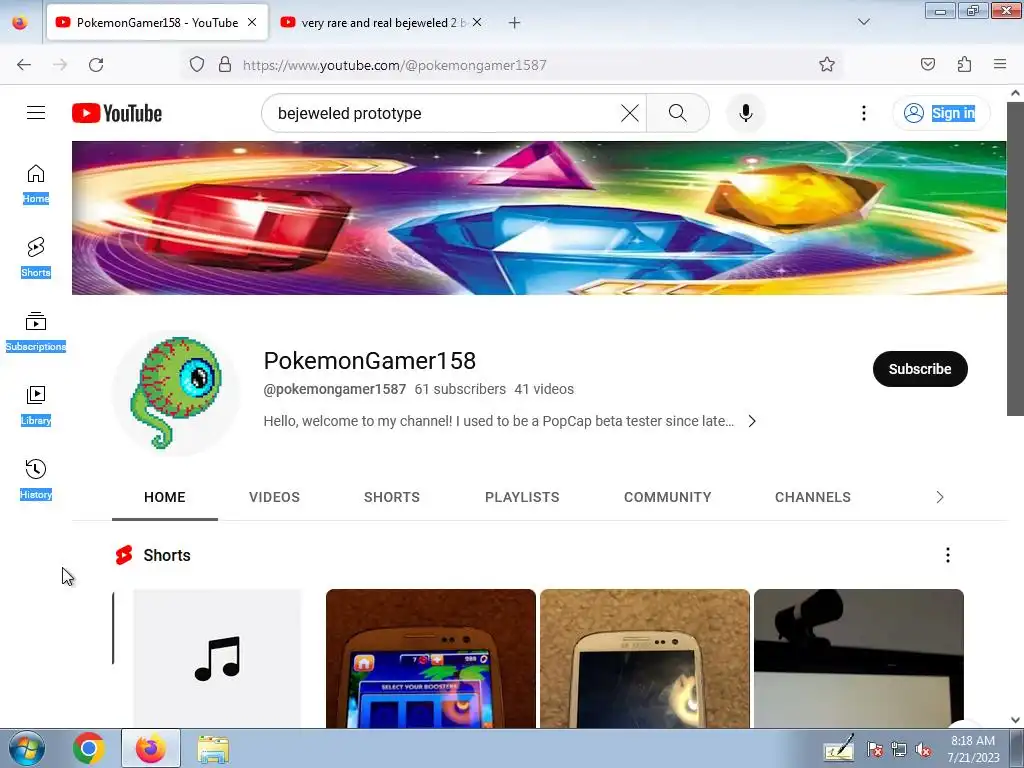
Task: Open the Firefox application menu
Action: 1000,64
